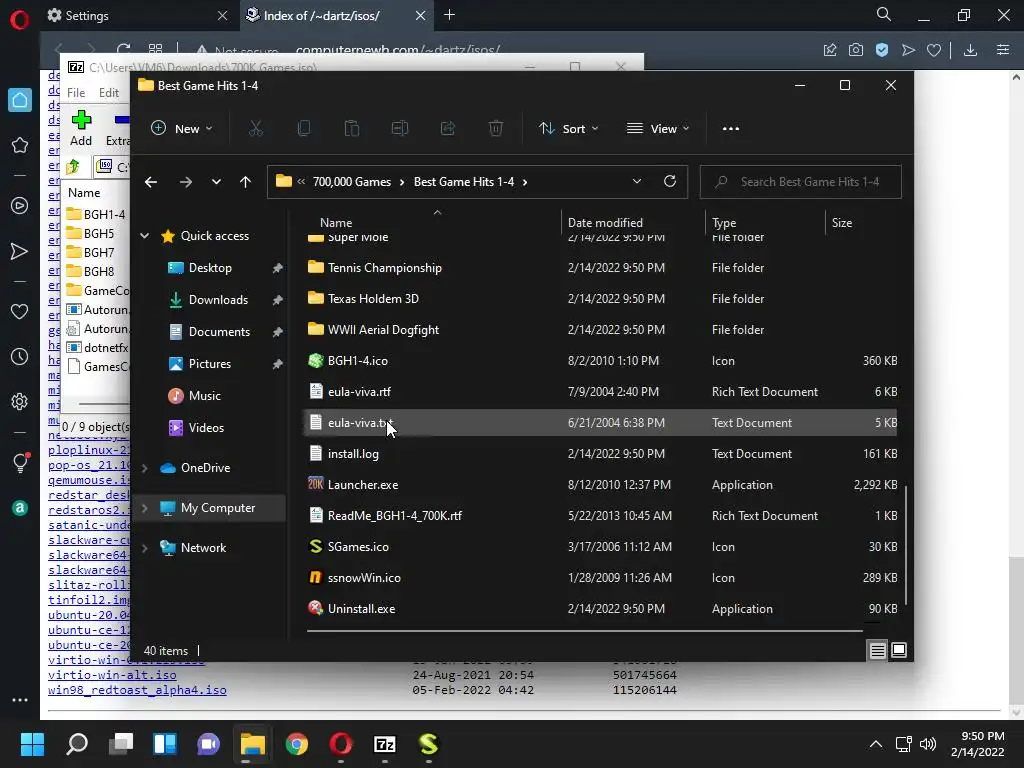Screen dimensions: 1024x768
Task: Open Windows Start menu
Action: click(32, 744)
